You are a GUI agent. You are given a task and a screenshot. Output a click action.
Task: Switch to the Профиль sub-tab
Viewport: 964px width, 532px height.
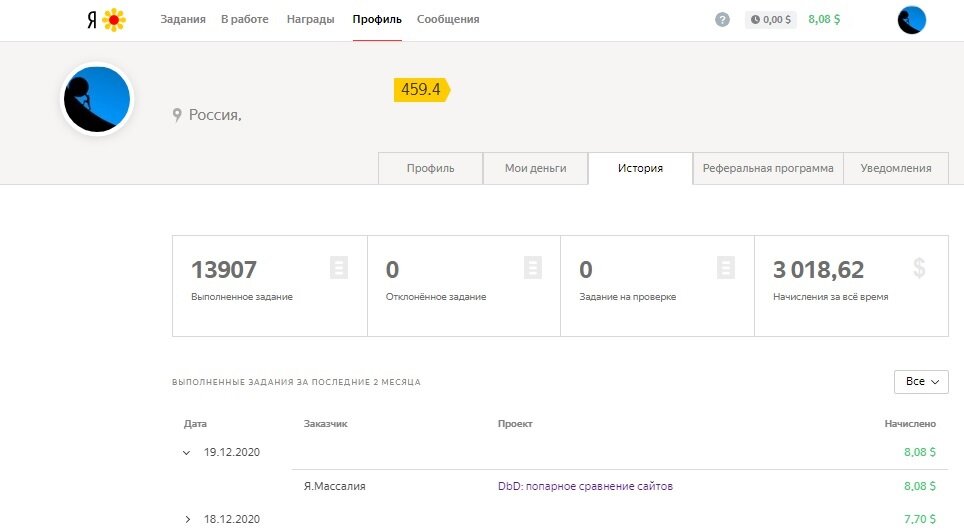tap(430, 169)
